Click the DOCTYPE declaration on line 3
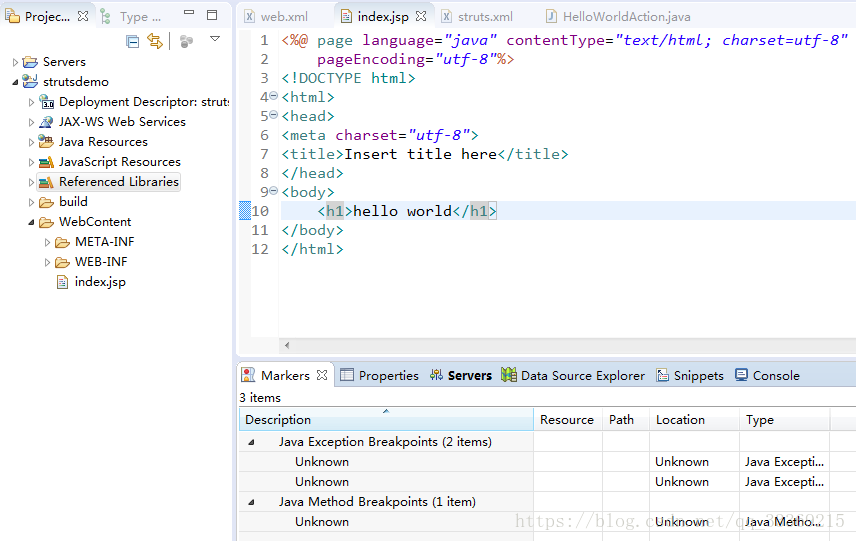The height and width of the screenshot is (541, 856). pyautogui.click(x=348, y=79)
